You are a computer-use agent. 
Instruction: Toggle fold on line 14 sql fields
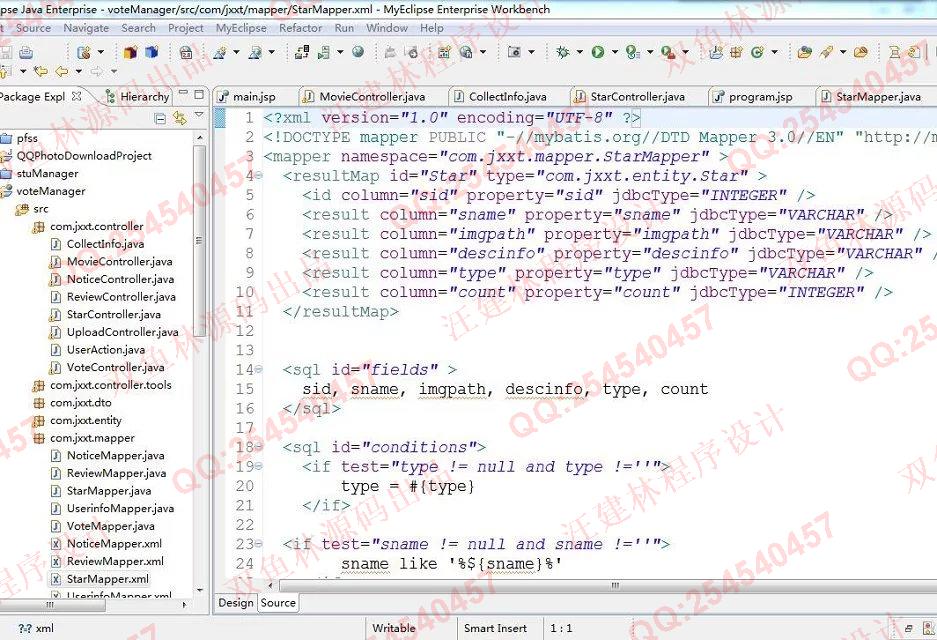pyautogui.click(x=259, y=370)
